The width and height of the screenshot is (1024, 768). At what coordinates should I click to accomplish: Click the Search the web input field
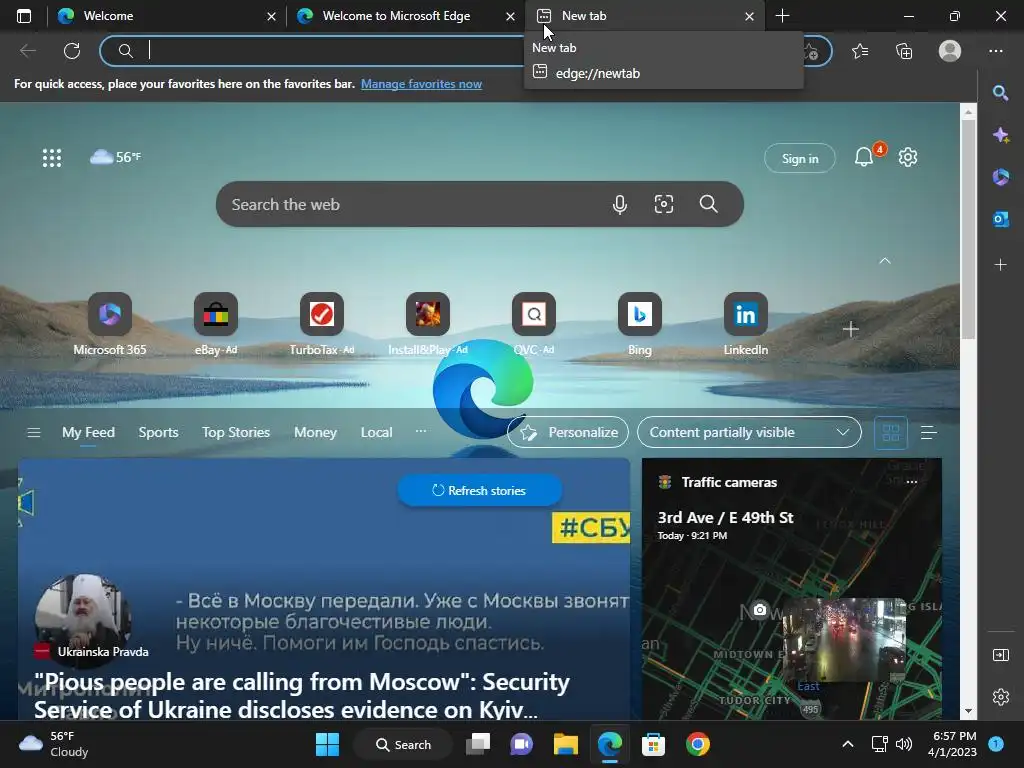[x=418, y=204]
